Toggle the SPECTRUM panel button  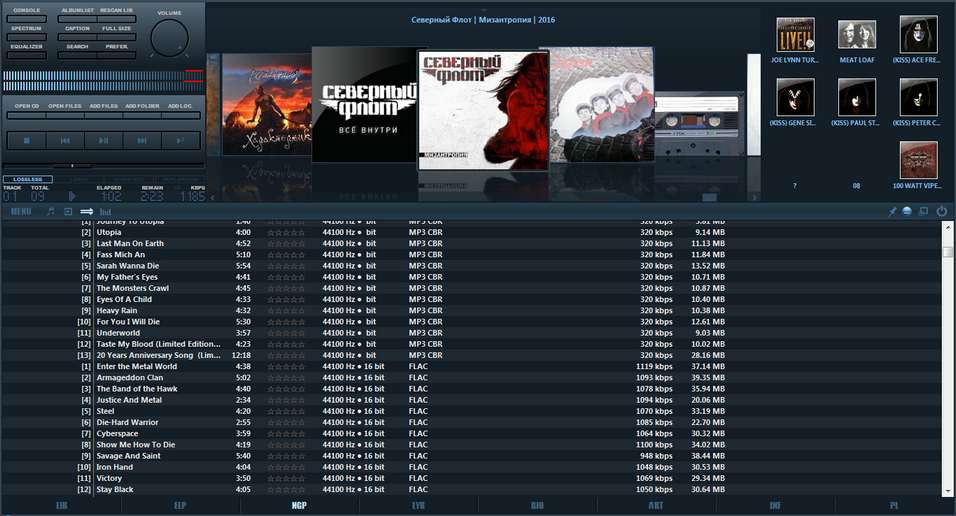click(x=26, y=37)
